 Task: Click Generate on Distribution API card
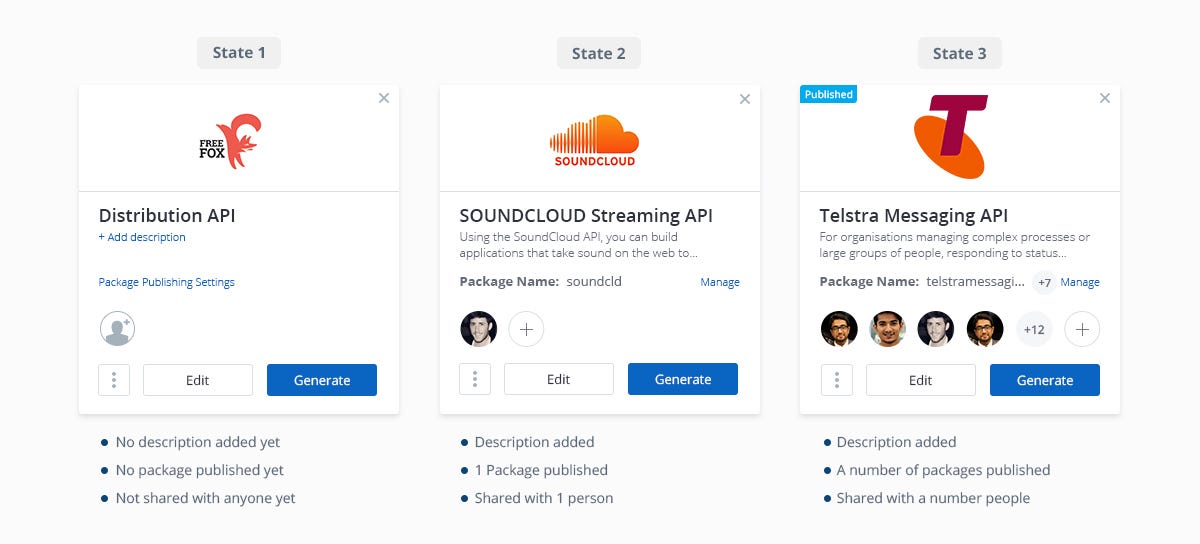(322, 380)
